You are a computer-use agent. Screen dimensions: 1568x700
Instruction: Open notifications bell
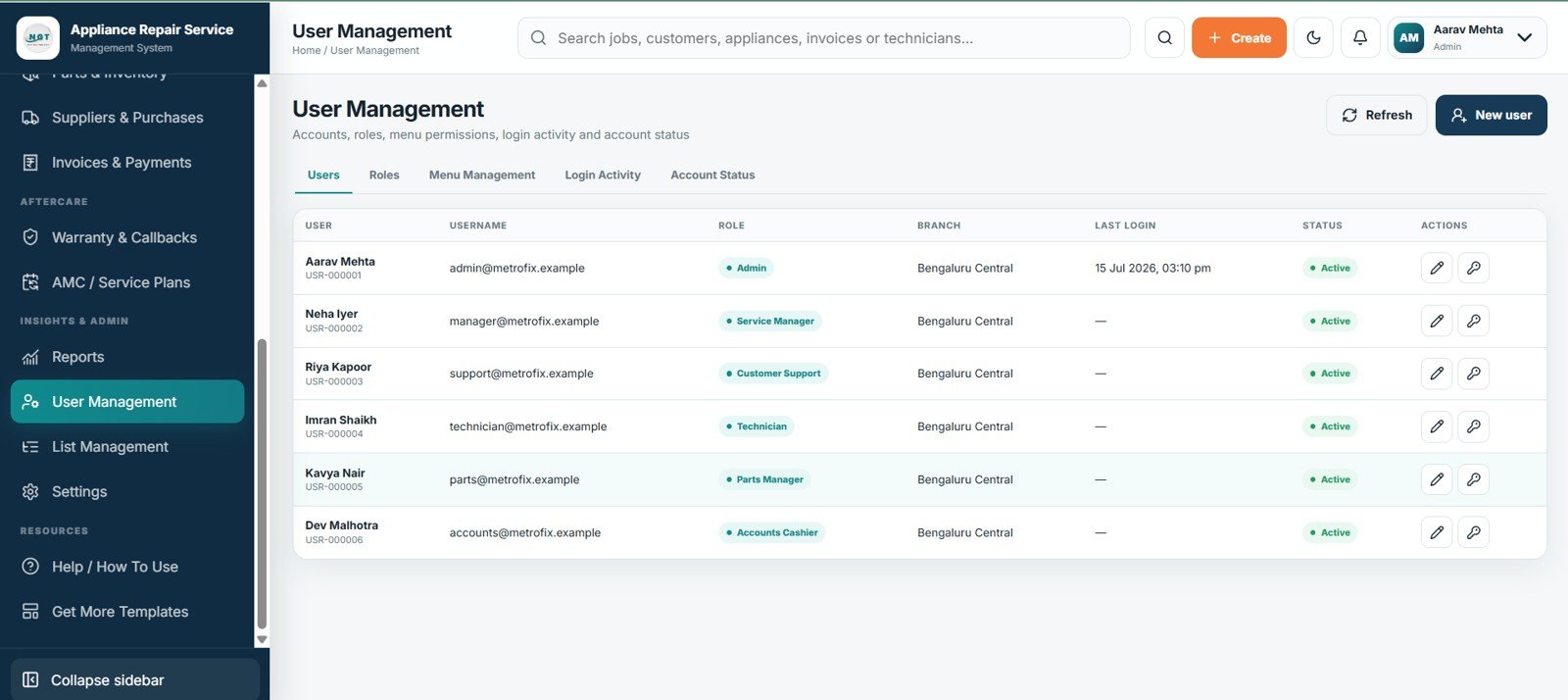click(x=1360, y=38)
